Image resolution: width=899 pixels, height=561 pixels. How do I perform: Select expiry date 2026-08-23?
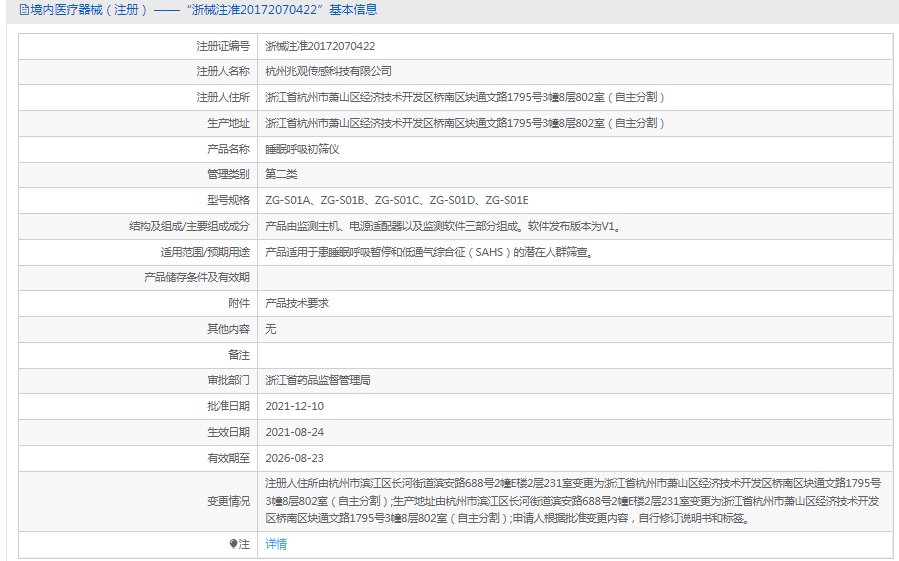(x=295, y=458)
